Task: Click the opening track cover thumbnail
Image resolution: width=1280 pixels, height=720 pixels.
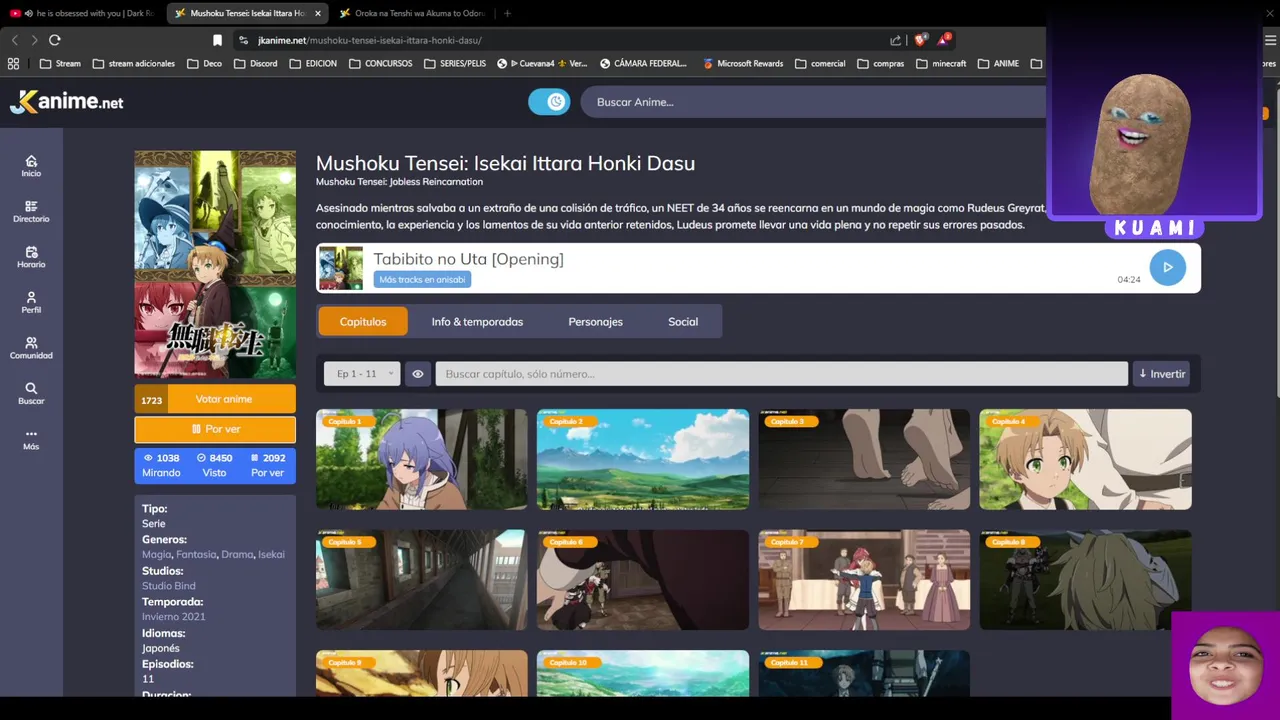Action: pos(341,268)
